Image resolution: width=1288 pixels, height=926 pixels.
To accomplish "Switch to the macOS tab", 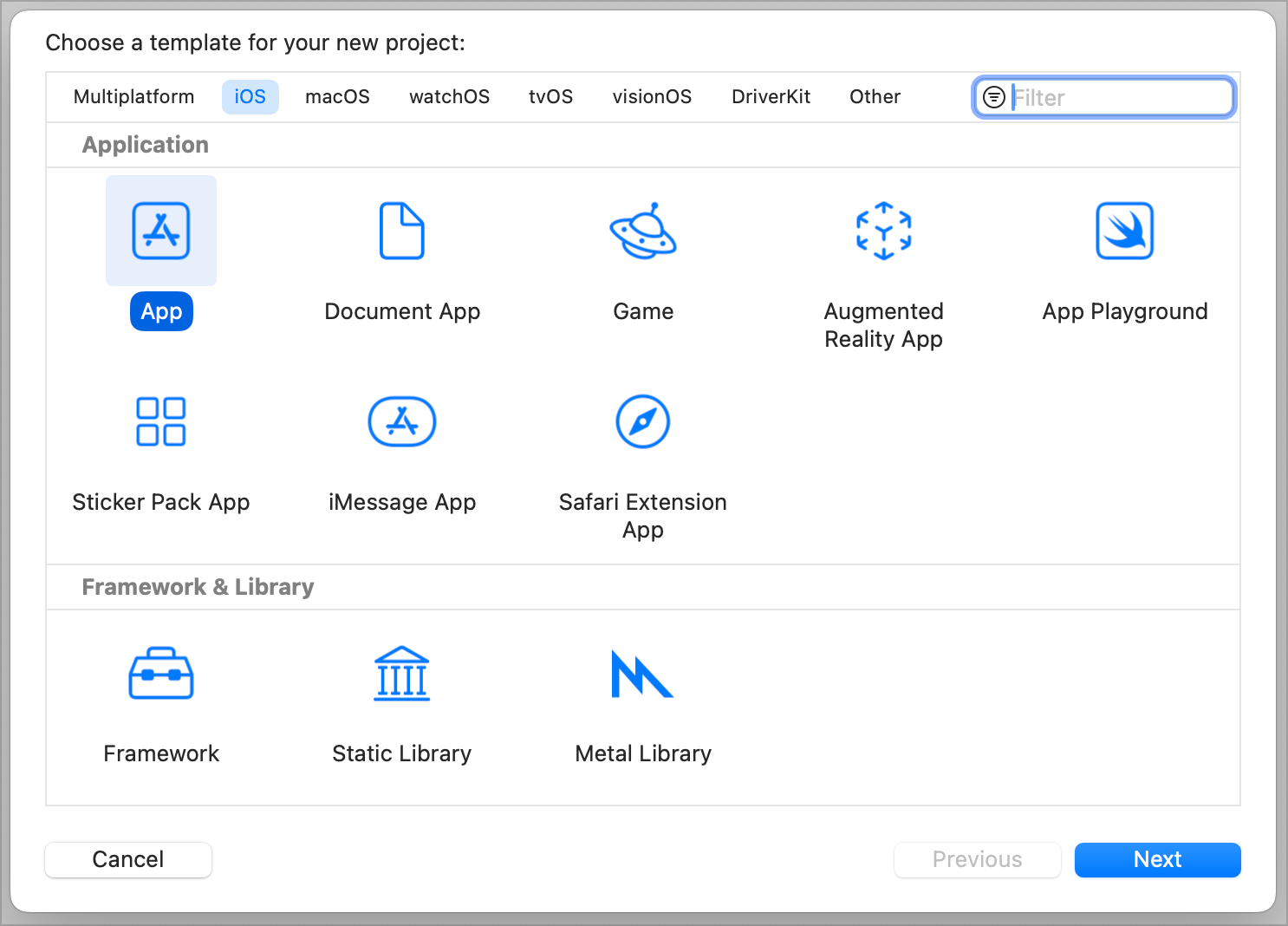I will click(x=337, y=96).
